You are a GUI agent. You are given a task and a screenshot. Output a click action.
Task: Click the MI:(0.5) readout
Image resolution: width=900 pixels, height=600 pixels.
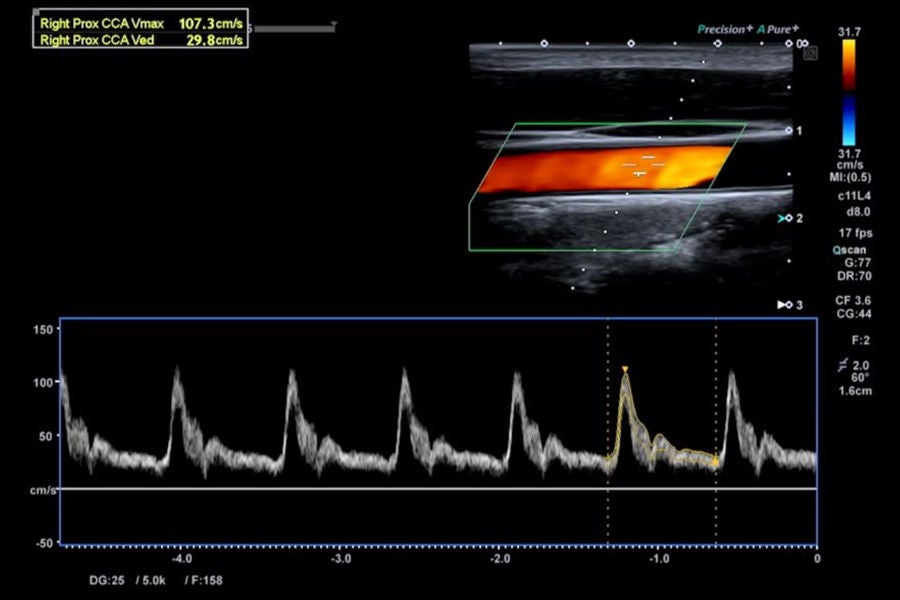tap(849, 177)
